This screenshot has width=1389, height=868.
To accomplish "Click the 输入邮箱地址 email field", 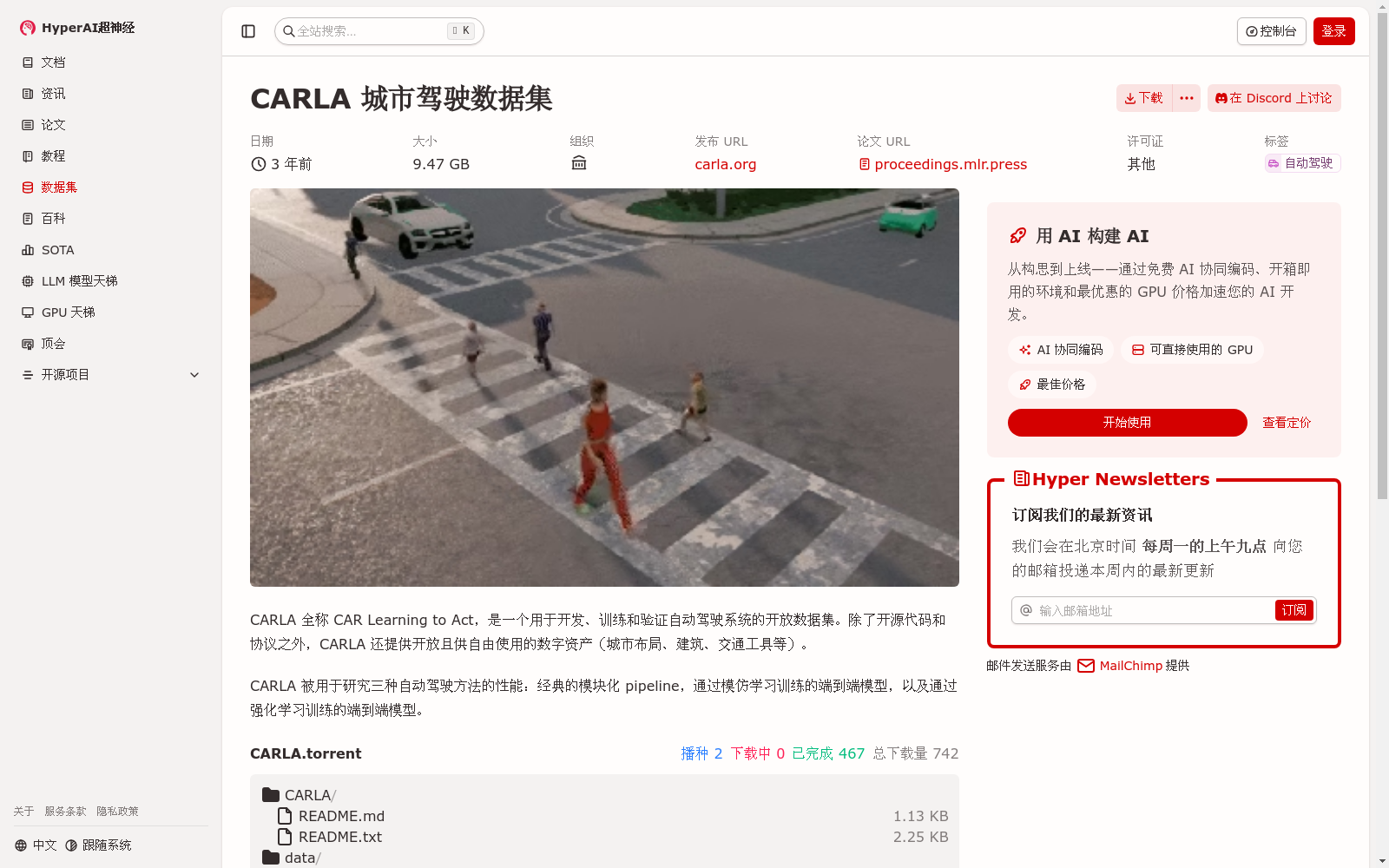I will [x=1142, y=610].
